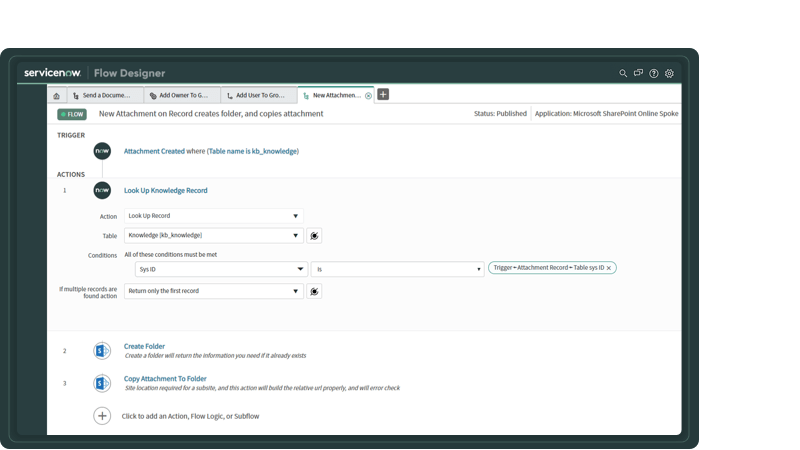Click the plus circle to add an action

pos(102,416)
